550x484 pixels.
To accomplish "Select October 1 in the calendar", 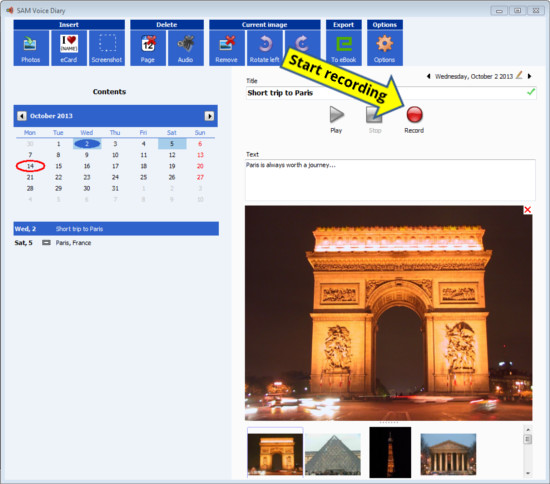I will click(x=59, y=144).
